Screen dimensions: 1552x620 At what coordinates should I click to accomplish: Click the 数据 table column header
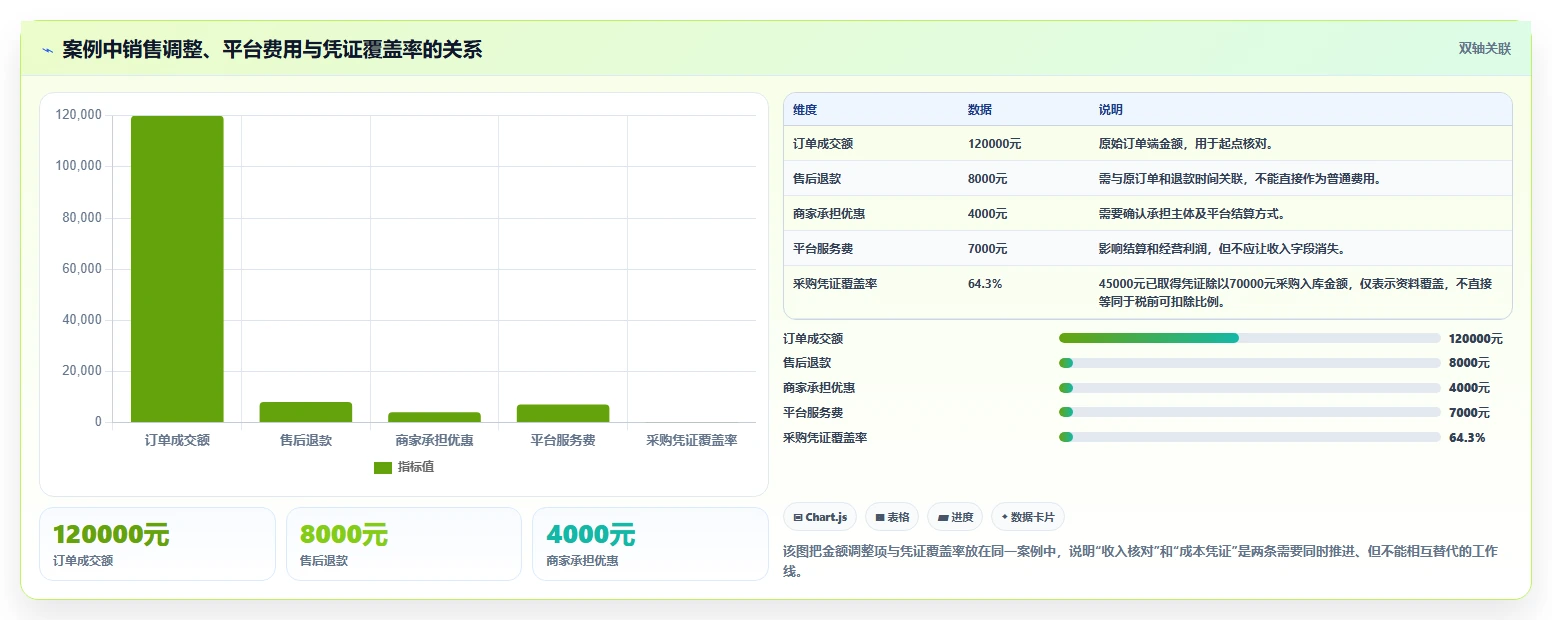click(980, 110)
